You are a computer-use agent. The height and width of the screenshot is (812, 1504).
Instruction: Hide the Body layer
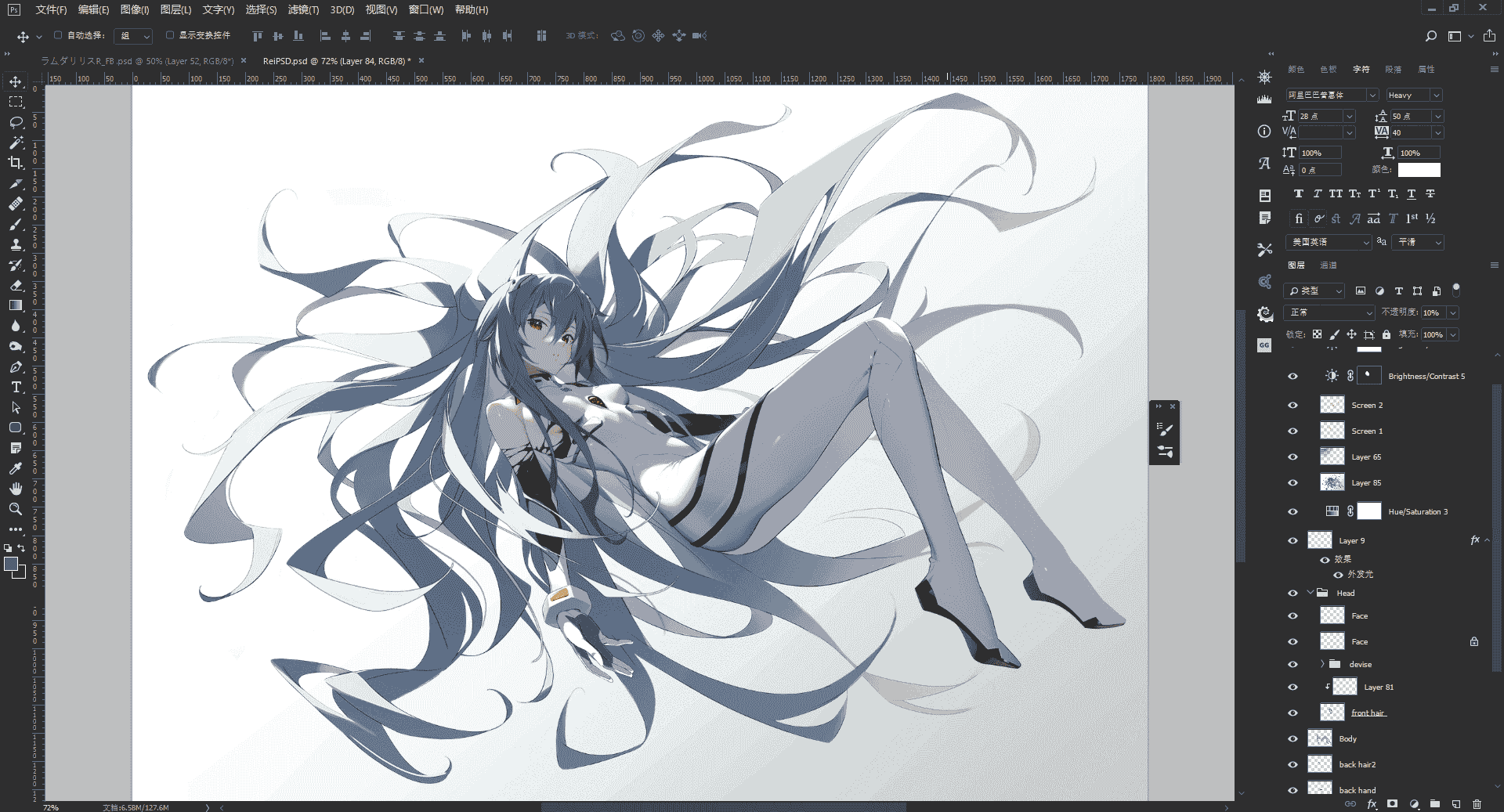(1292, 739)
